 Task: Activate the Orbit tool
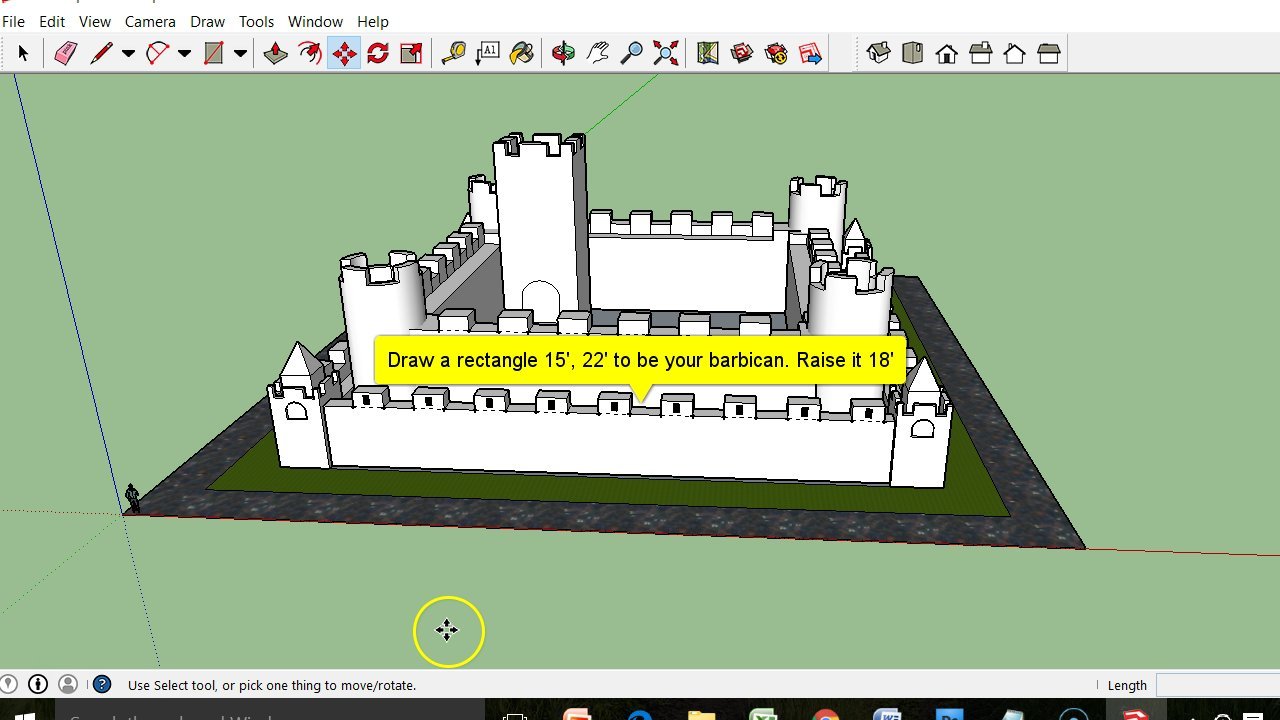[563, 52]
